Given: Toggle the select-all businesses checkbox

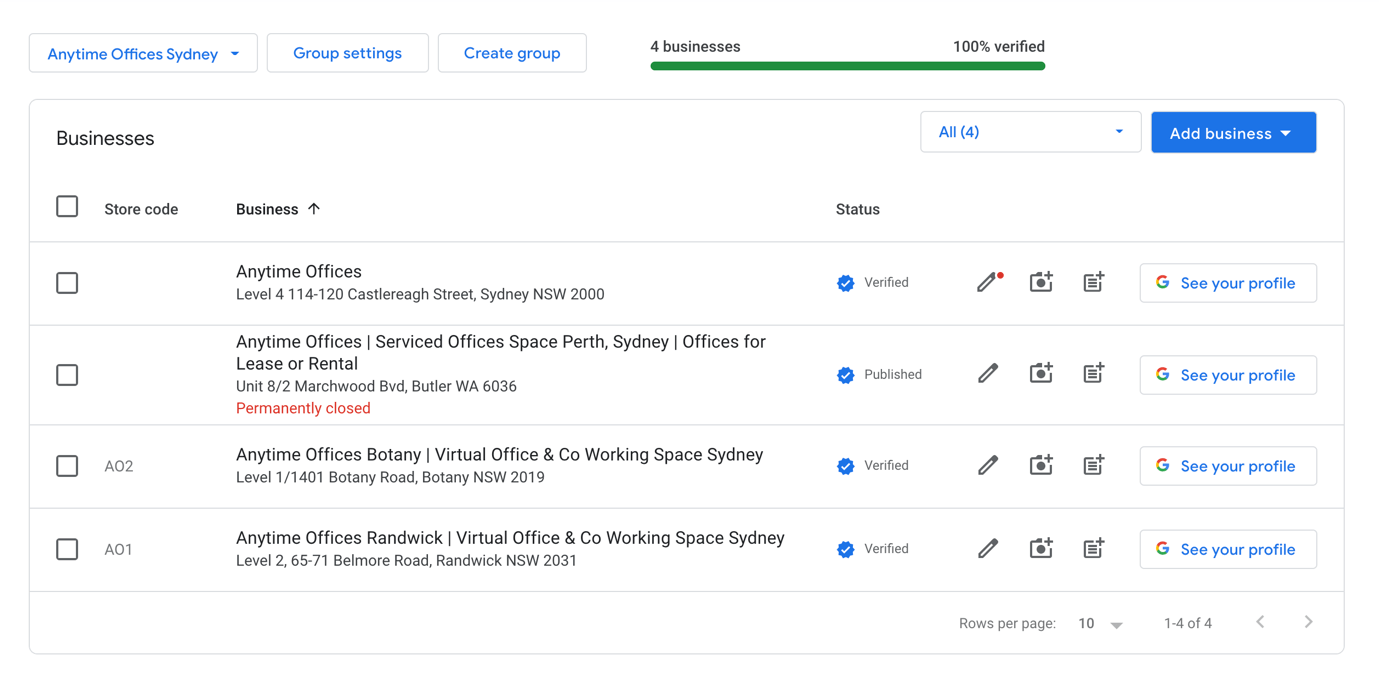Looking at the screenshot, I should click(67, 207).
